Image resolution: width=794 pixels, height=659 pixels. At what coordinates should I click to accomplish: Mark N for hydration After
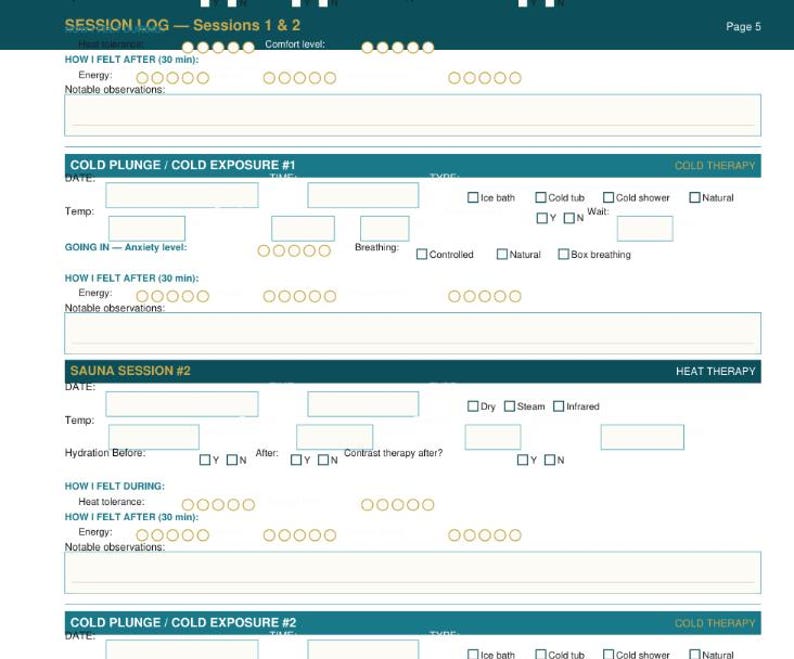(323, 460)
